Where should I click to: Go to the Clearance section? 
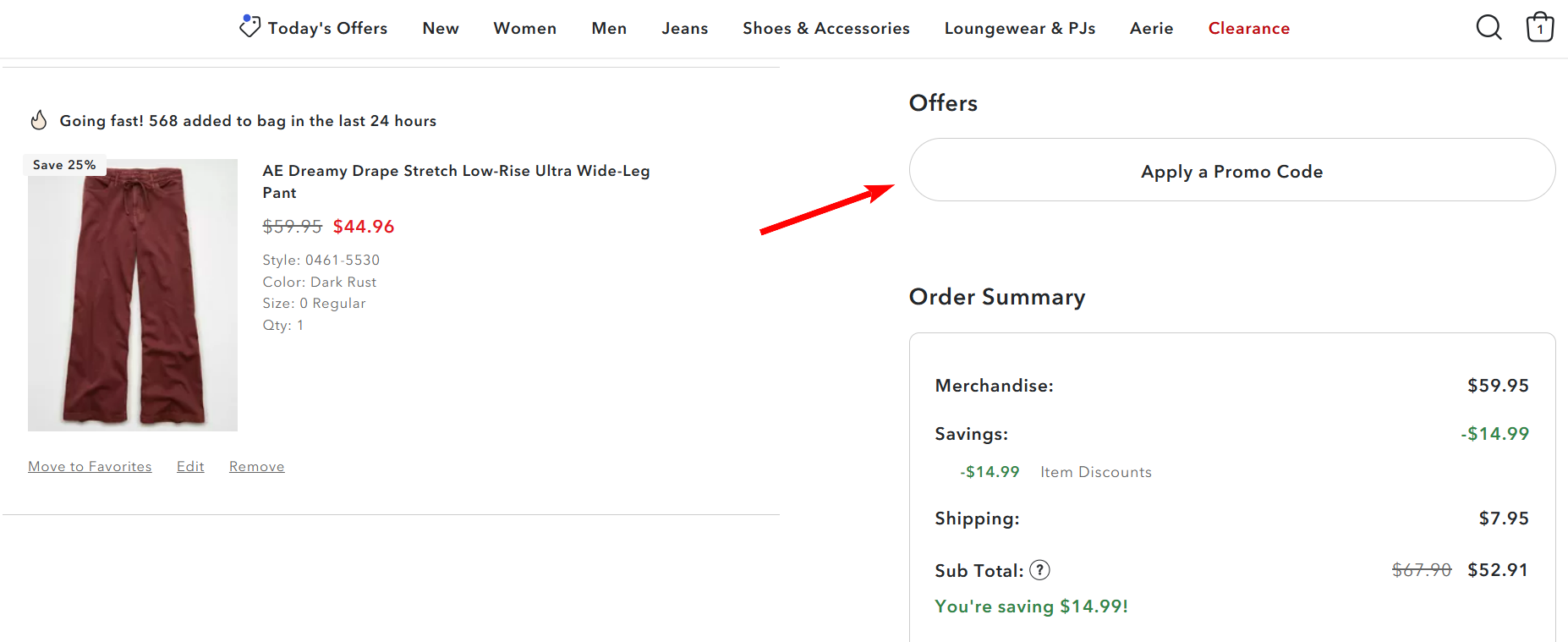(x=1248, y=29)
